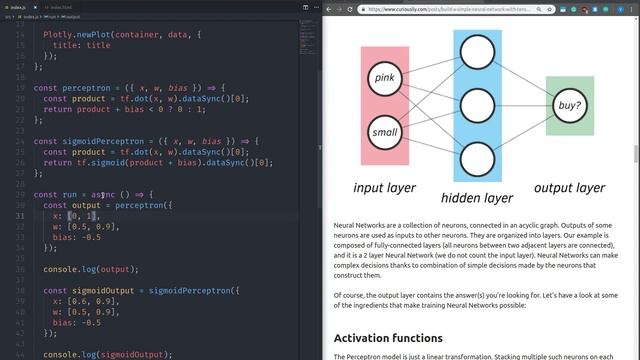Click 'Plotly.newPlot(container, data, {' code line

click(122, 35)
